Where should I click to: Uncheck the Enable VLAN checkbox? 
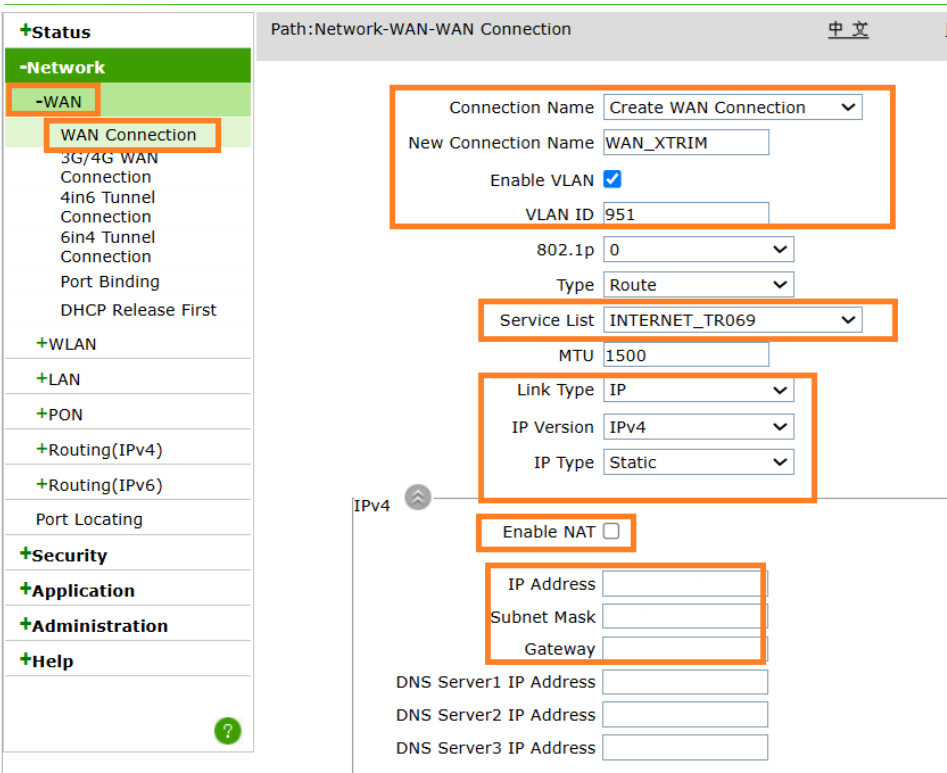pos(613,180)
